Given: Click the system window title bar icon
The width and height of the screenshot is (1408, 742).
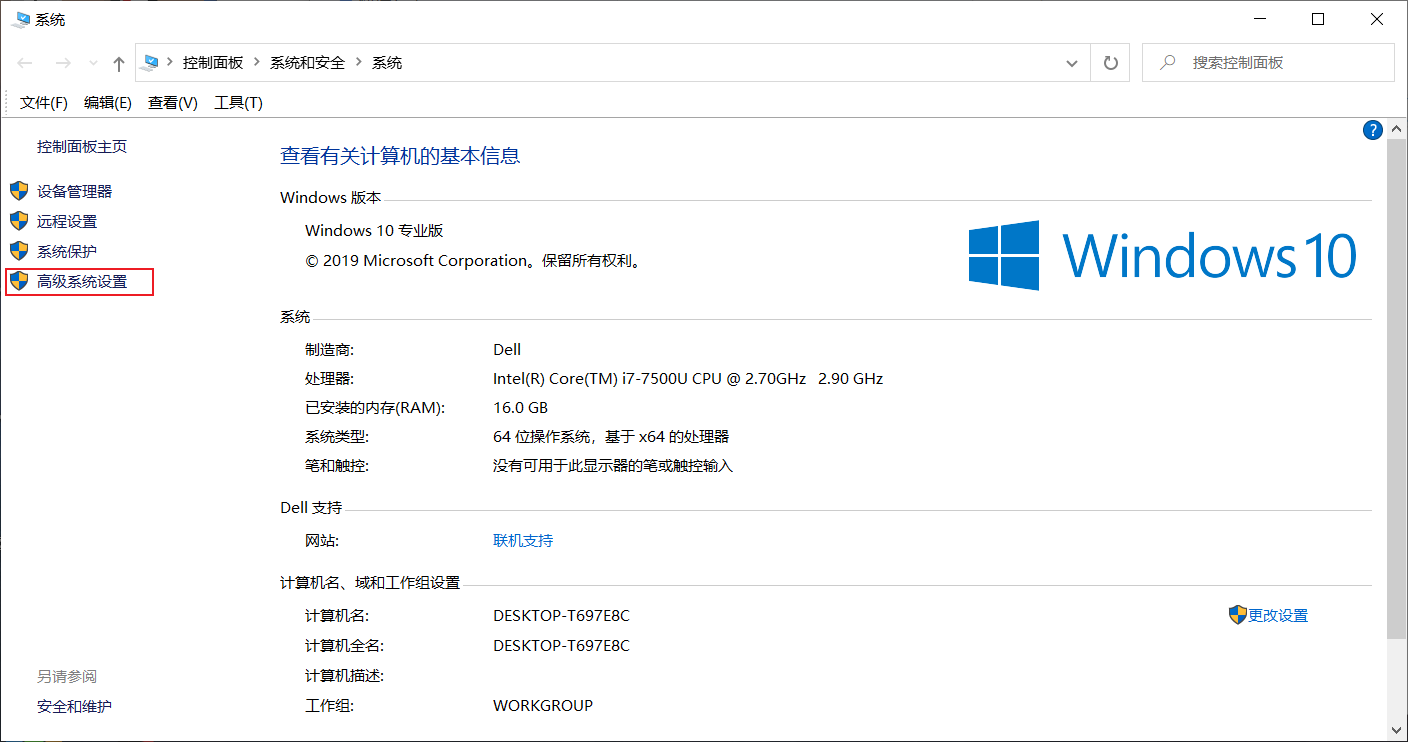Looking at the screenshot, I should click(21, 19).
